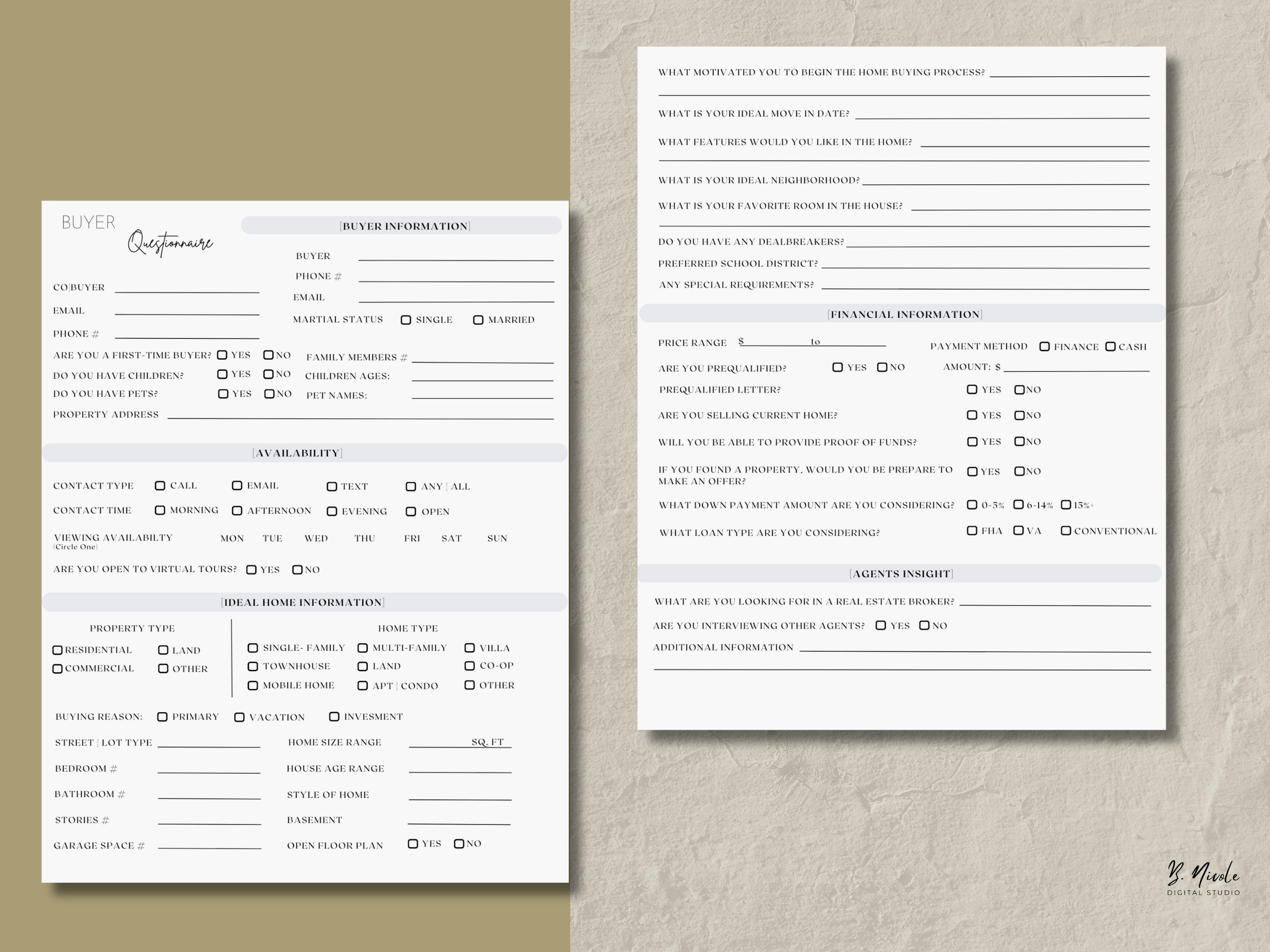1270x952 pixels.
Task: Check 0-5% down payment amount
Action: point(972,505)
